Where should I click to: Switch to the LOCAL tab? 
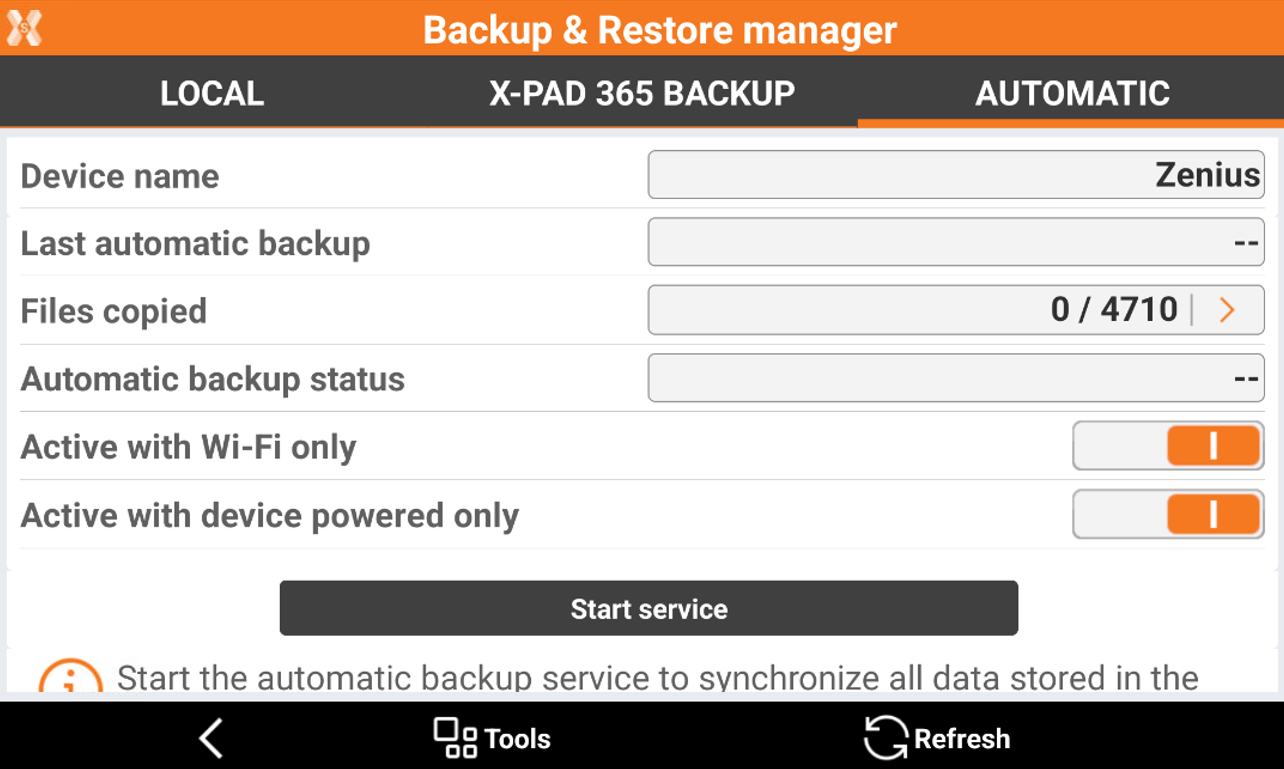click(x=212, y=93)
